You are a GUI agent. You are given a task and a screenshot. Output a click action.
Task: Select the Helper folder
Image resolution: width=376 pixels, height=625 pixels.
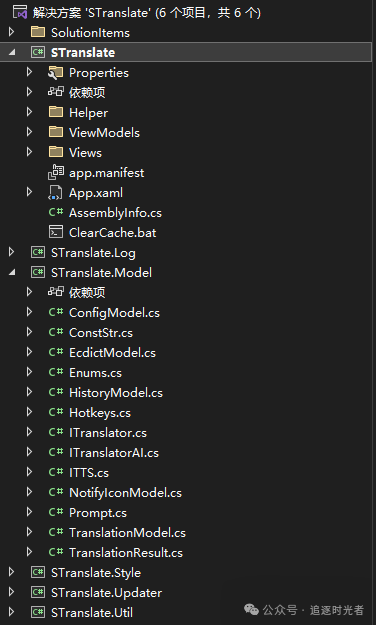[88, 112]
